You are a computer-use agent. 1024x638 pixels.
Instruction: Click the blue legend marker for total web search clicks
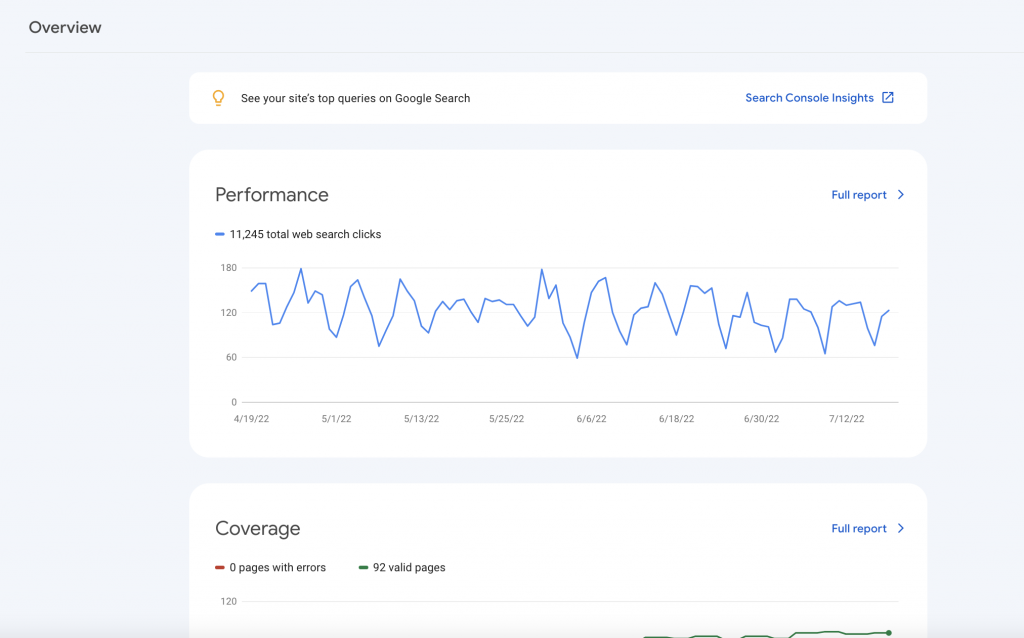[219, 234]
